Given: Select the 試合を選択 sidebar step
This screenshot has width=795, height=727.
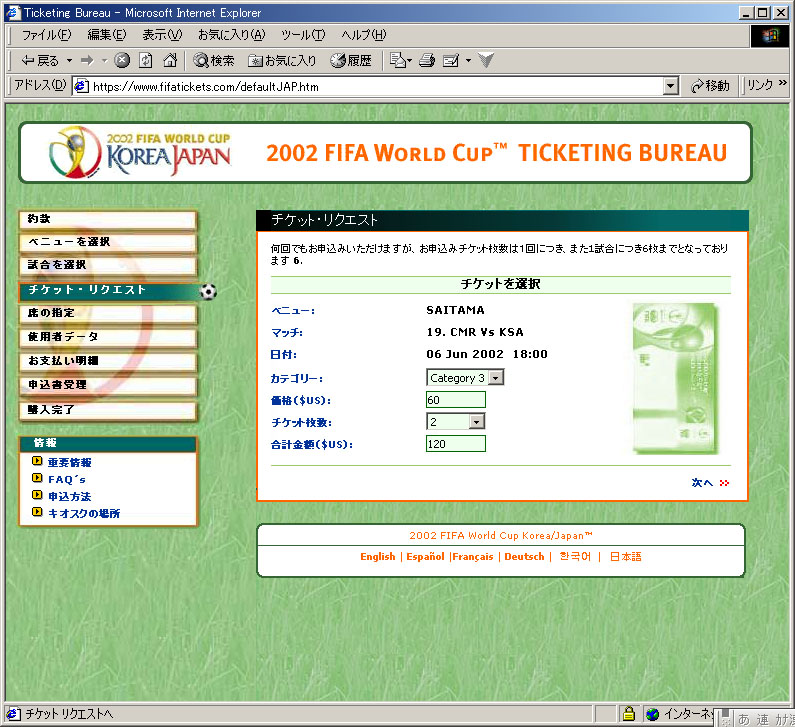Looking at the screenshot, I should [107, 265].
